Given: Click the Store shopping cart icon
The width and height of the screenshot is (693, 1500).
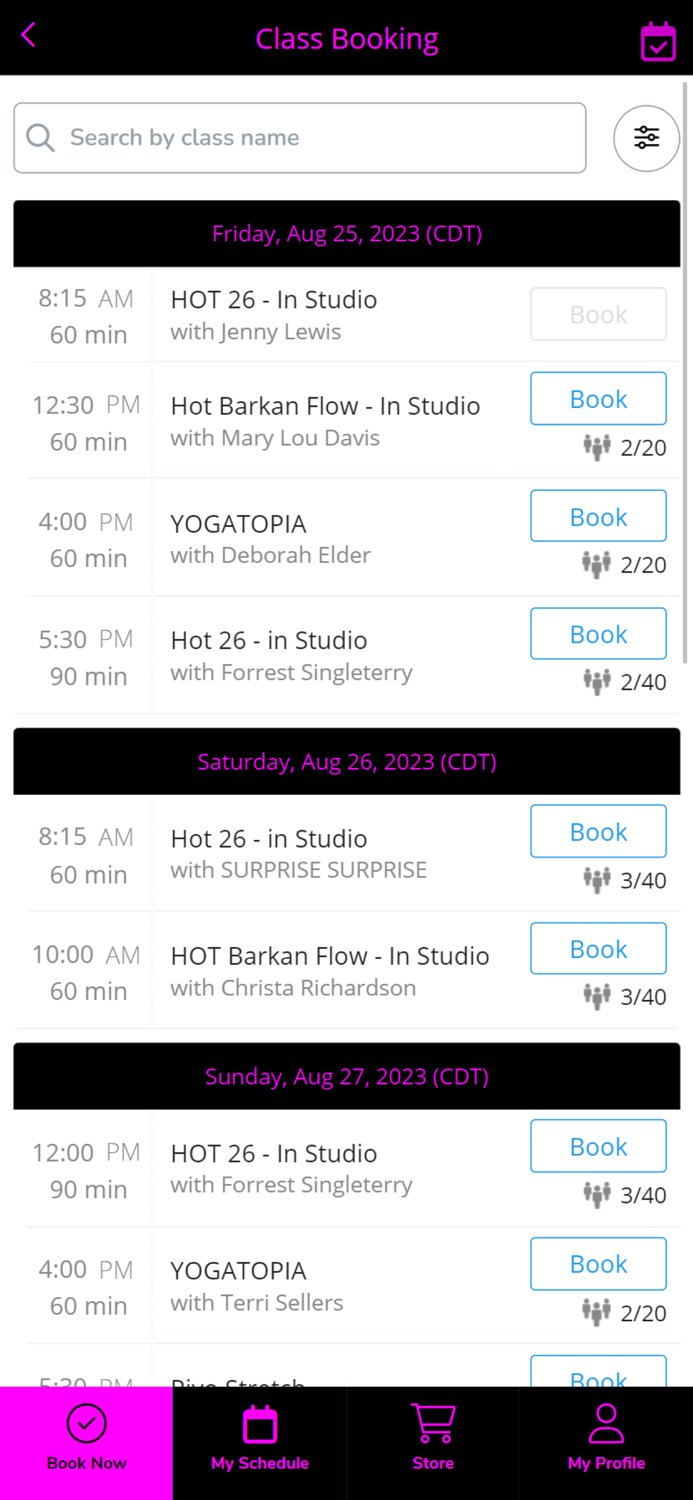Looking at the screenshot, I should click(x=432, y=1423).
